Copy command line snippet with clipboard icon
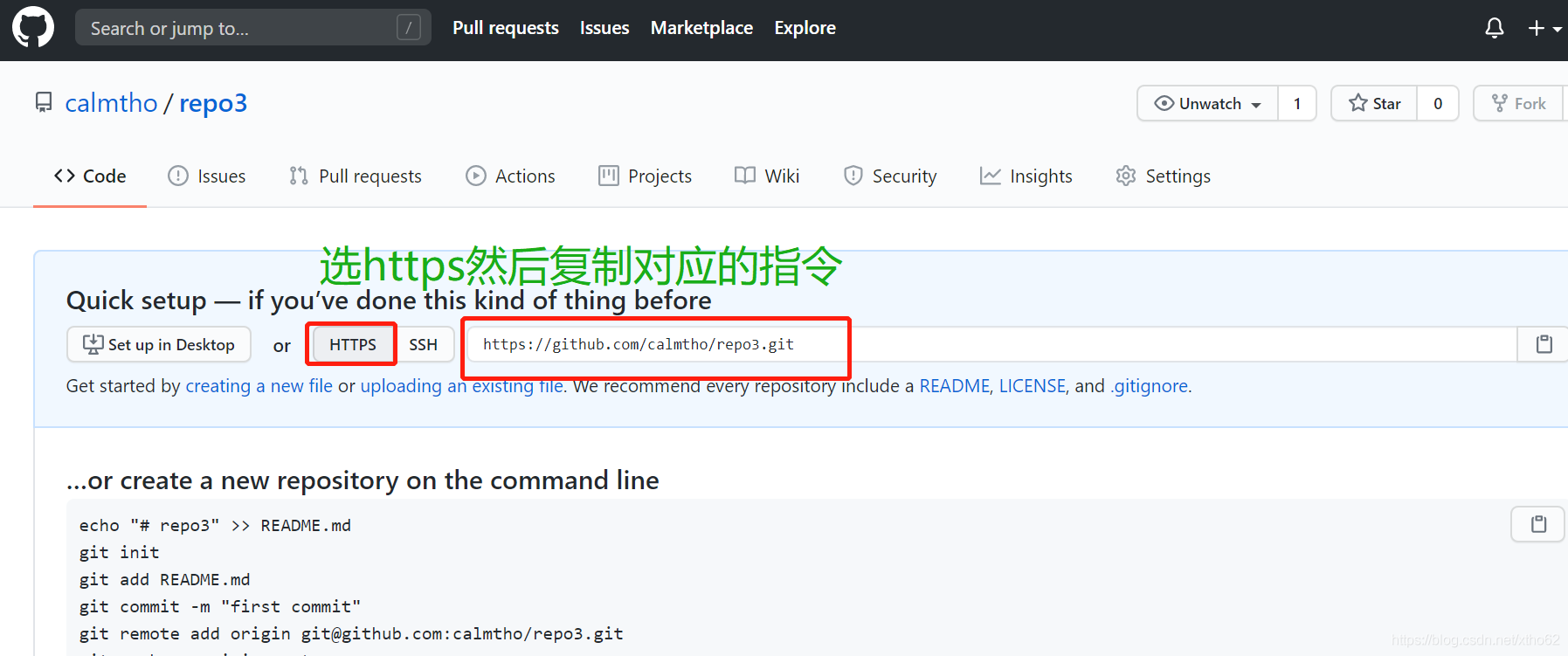Viewport: 1568px width, 656px height. point(1538,524)
